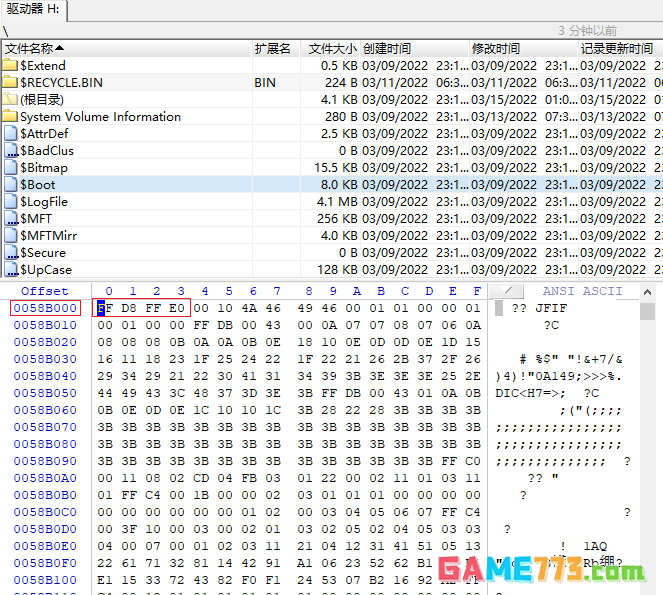663x595 pixels.
Task: Click the 创建时间 column header
Action: click(386, 48)
